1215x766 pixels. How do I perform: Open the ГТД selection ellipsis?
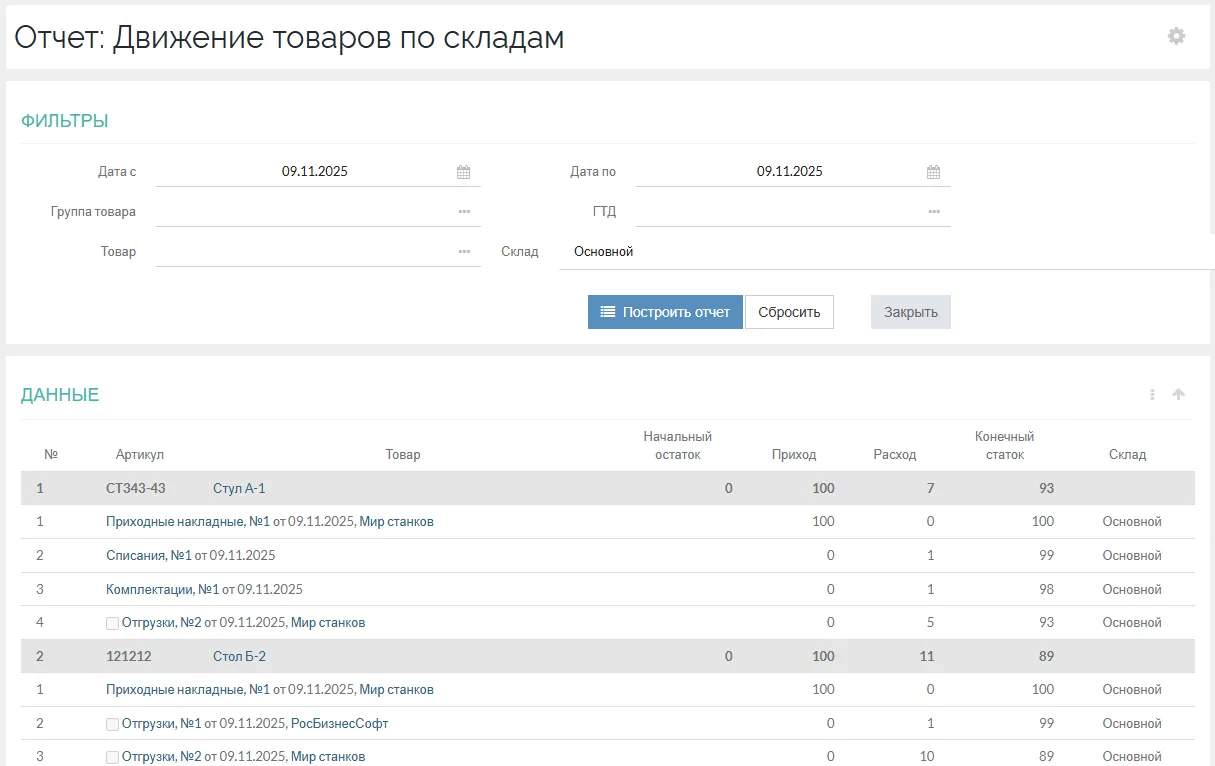coord(934,212)
